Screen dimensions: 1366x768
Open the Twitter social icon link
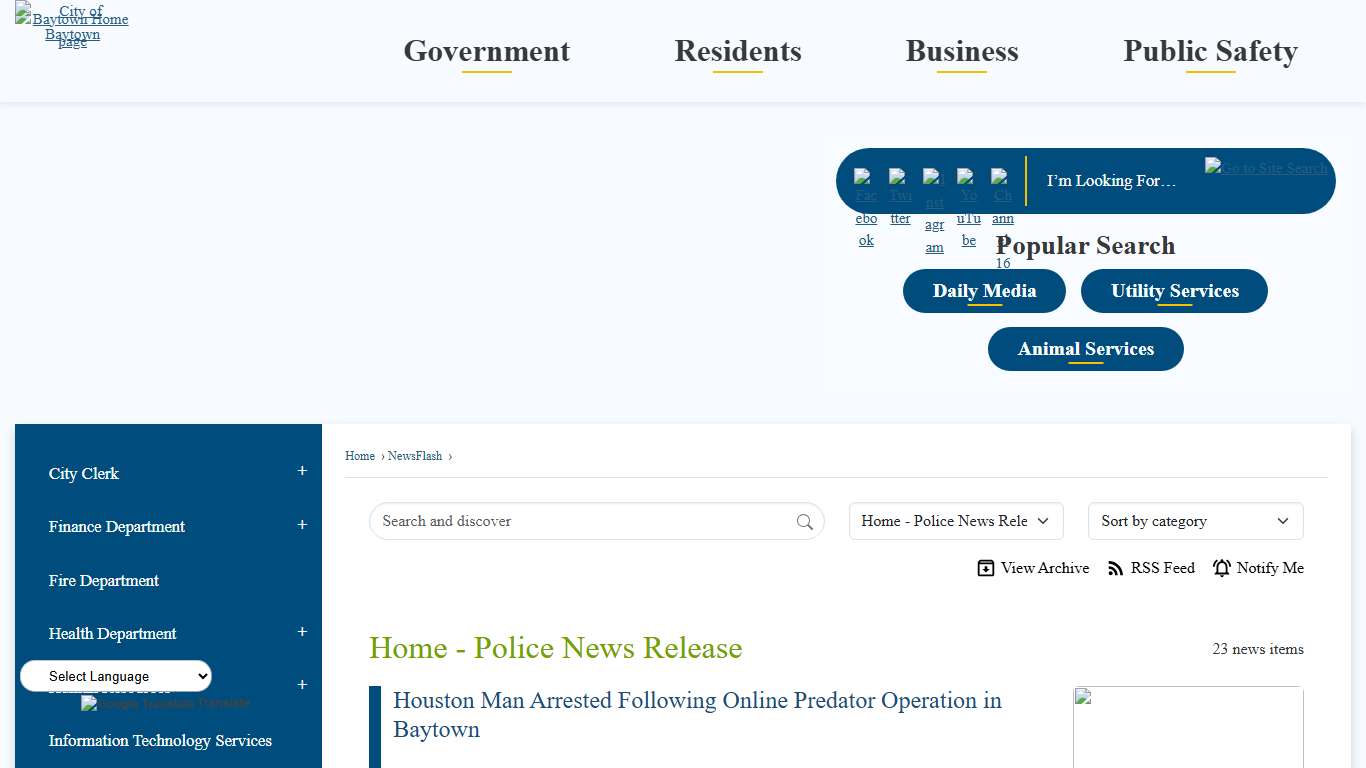click(900, 197)
